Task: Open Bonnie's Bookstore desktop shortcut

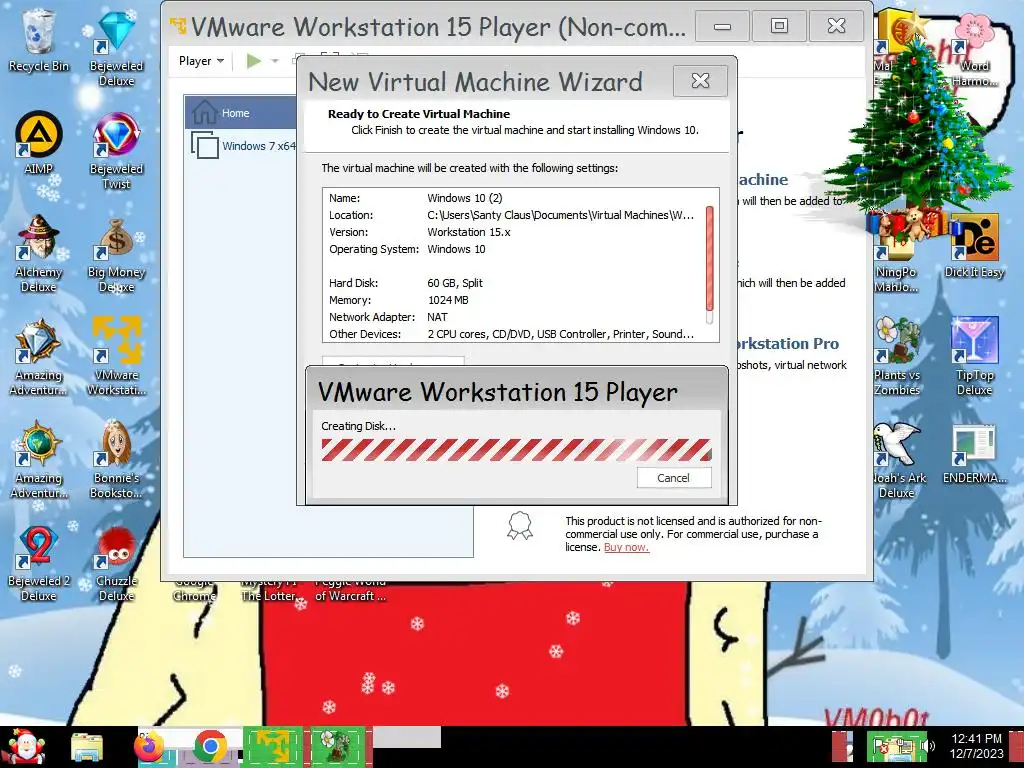Action: 116,460
